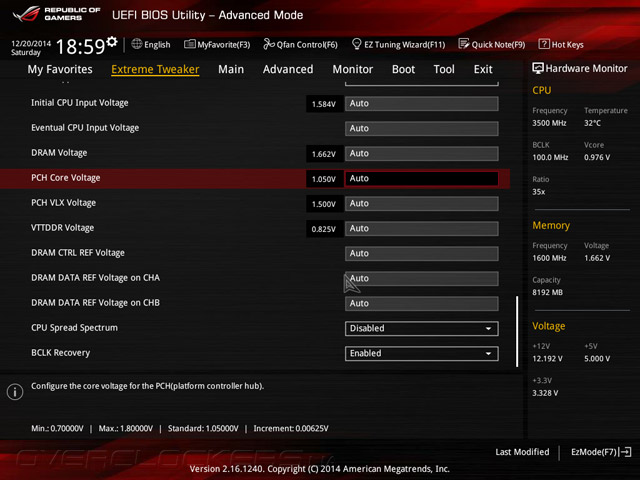Click the Hot Keys question mark icon
The width and height of the screenshot is (640, 480).
point(544,44)
